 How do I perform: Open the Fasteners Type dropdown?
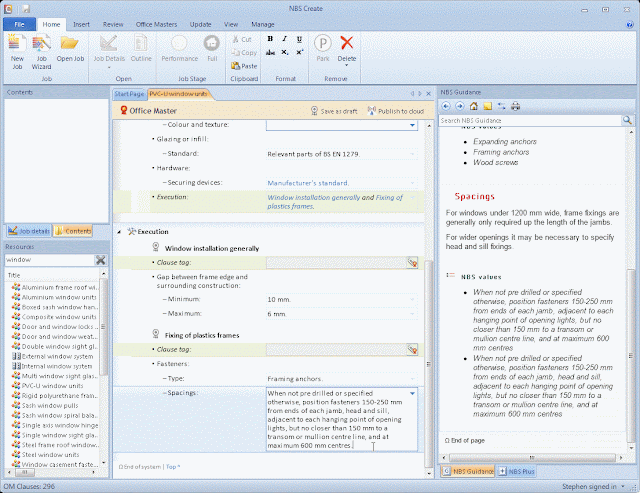tap(413, 379)
